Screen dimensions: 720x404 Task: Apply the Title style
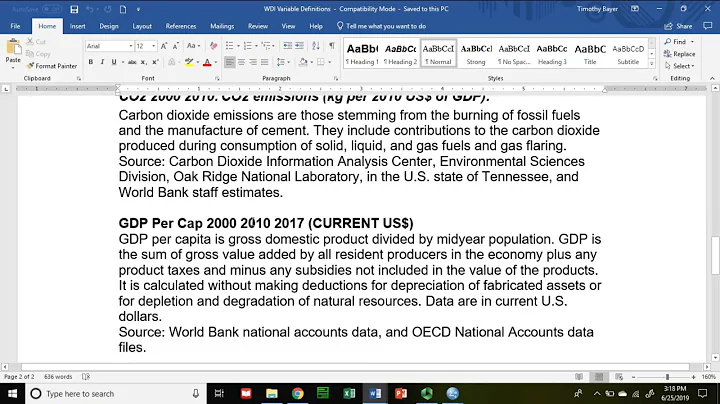click(590, 54)
